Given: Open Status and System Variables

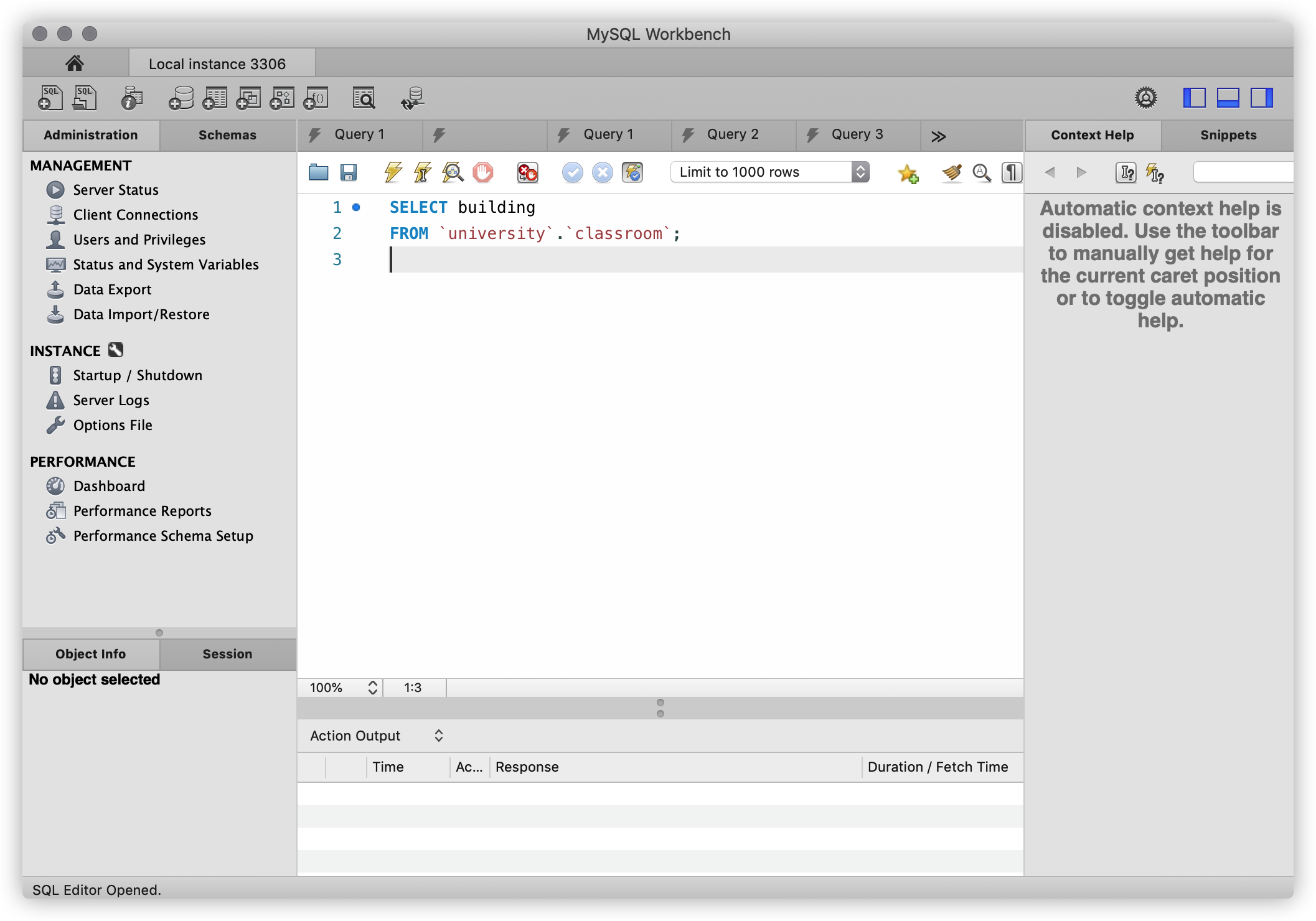Looking at the screenshot, I should click(x=166, y=264).
